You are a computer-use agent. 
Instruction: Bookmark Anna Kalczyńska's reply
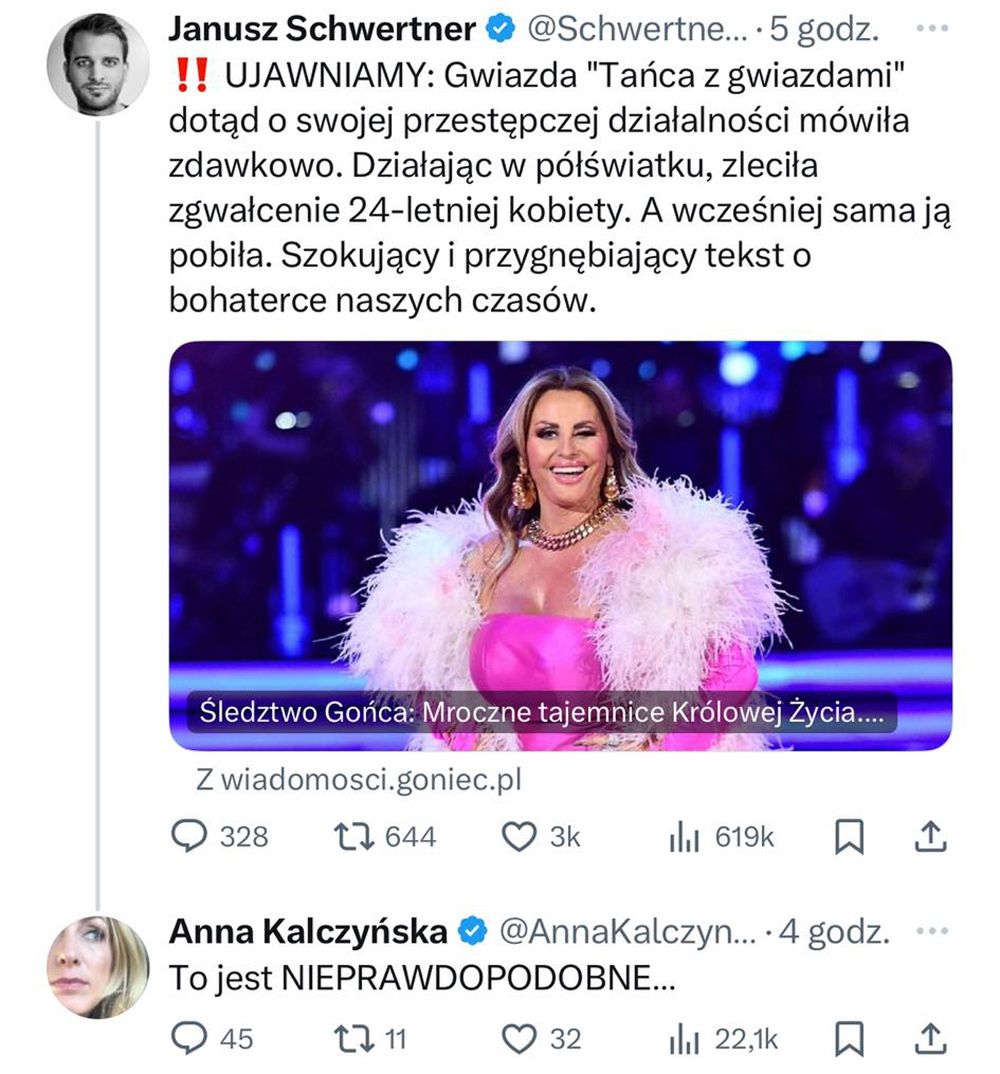(849, 1040)
